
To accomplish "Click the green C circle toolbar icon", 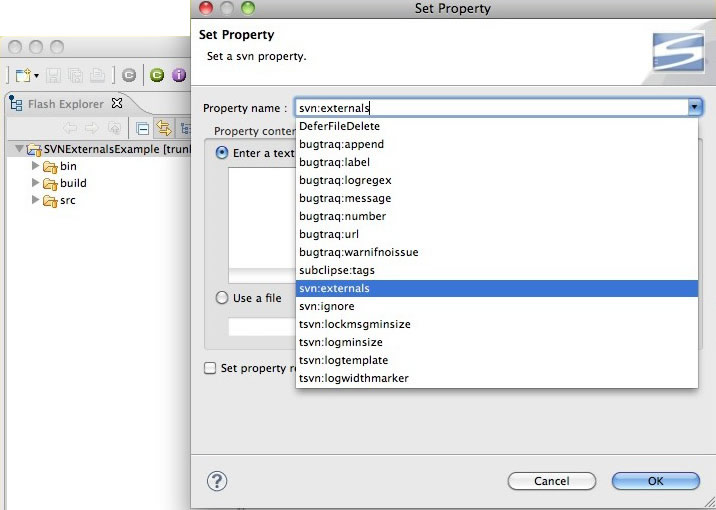I will (x=157, y=75).
